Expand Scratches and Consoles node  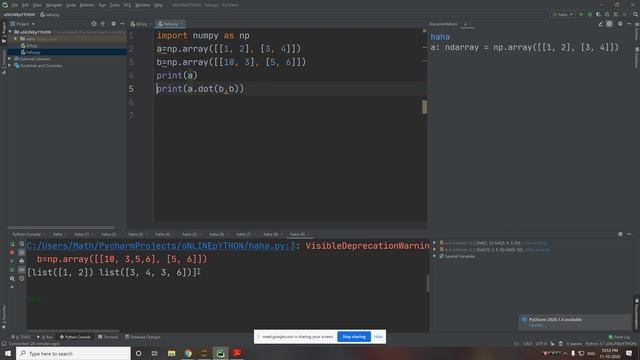(x=10, y=65)
